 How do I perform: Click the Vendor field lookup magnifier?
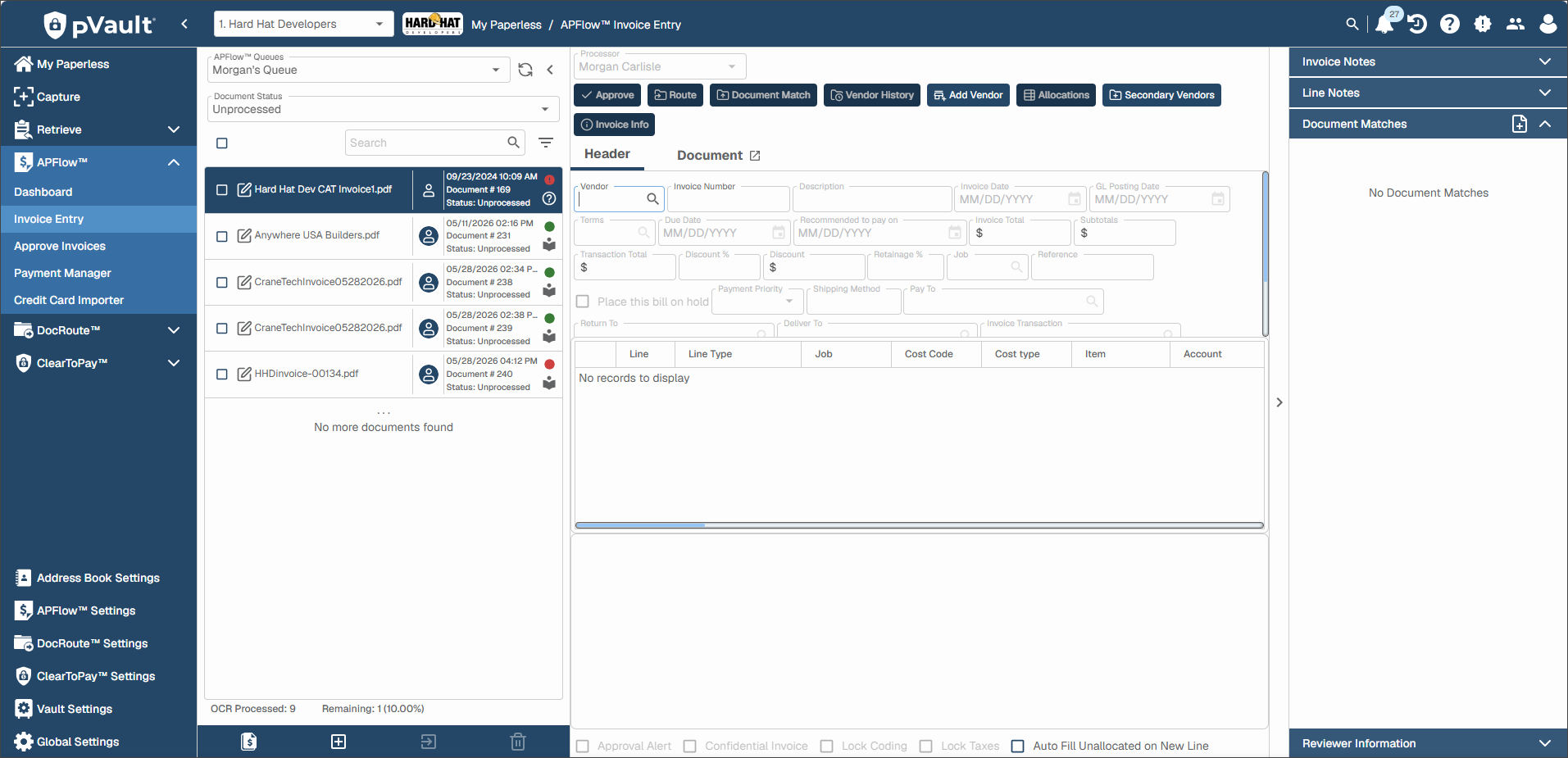click(652, 198)
